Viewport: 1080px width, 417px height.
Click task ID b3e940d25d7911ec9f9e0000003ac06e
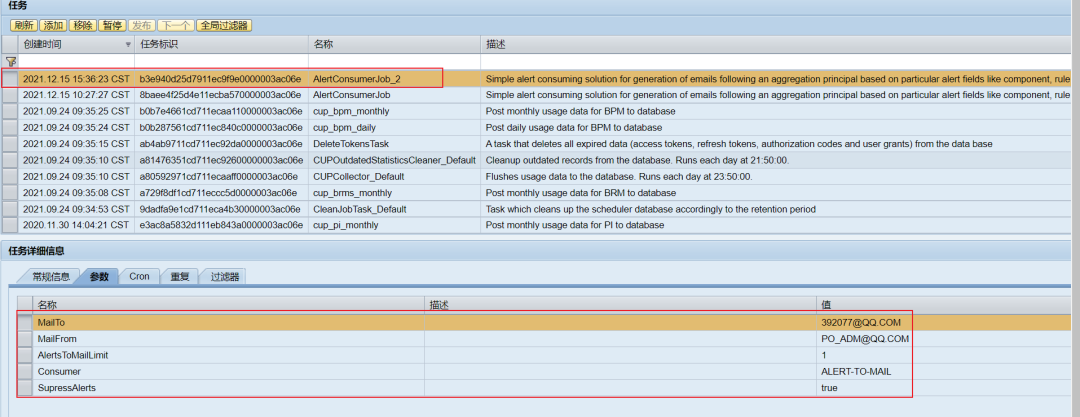[220, 79]
